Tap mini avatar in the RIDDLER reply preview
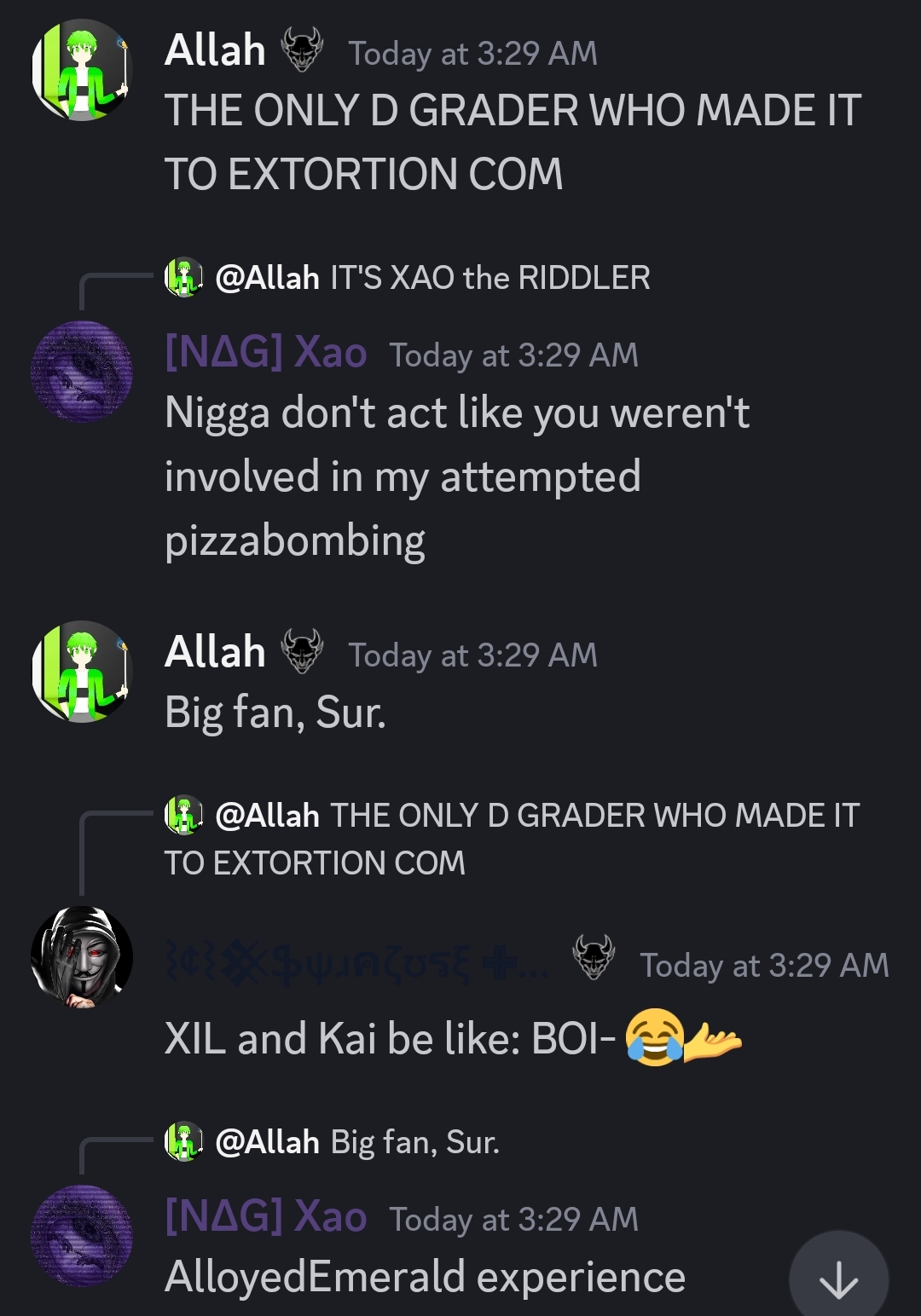This screenshot has width=921, height=1316. tap(183, 277)
